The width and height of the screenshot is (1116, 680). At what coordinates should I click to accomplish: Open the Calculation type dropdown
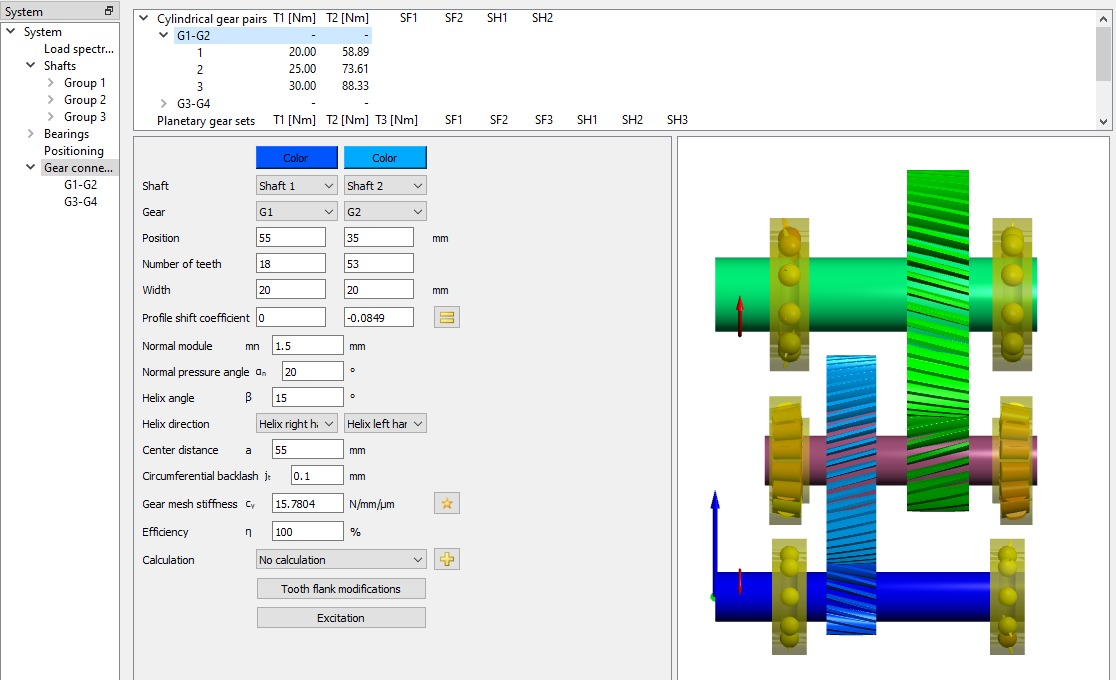click(341, 560)
